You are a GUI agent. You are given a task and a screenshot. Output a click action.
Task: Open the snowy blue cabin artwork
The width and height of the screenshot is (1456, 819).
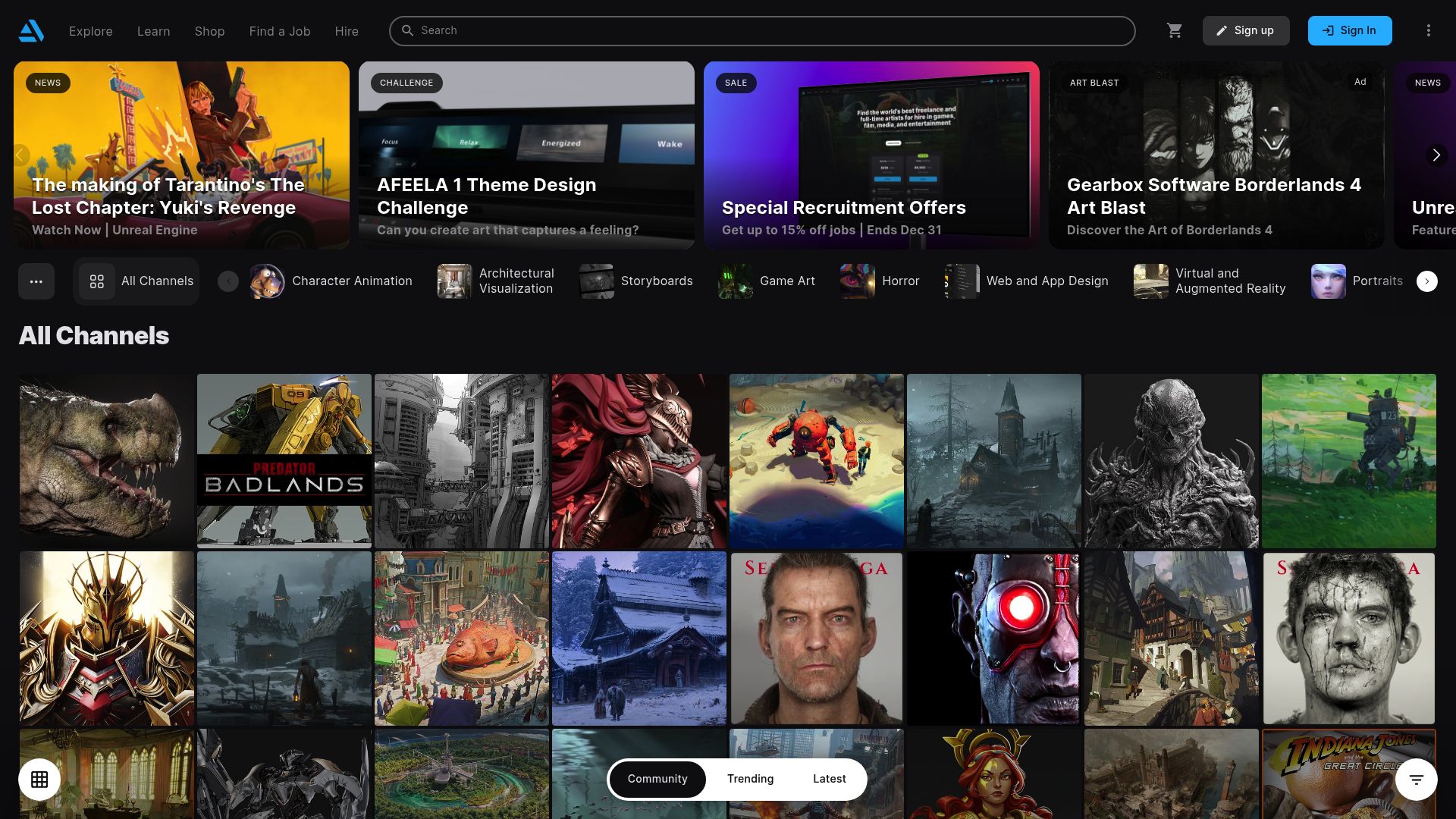(x=639, y=639)
